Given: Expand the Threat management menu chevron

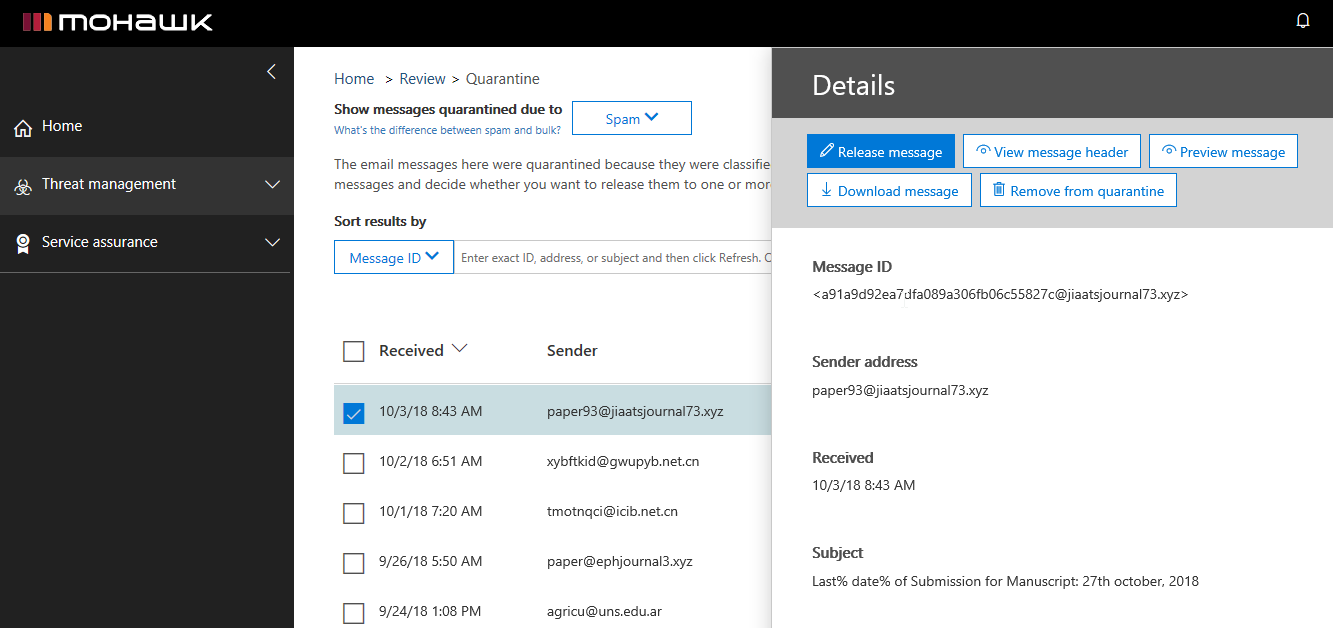Looking at the screenshot, I should (272, 185).
